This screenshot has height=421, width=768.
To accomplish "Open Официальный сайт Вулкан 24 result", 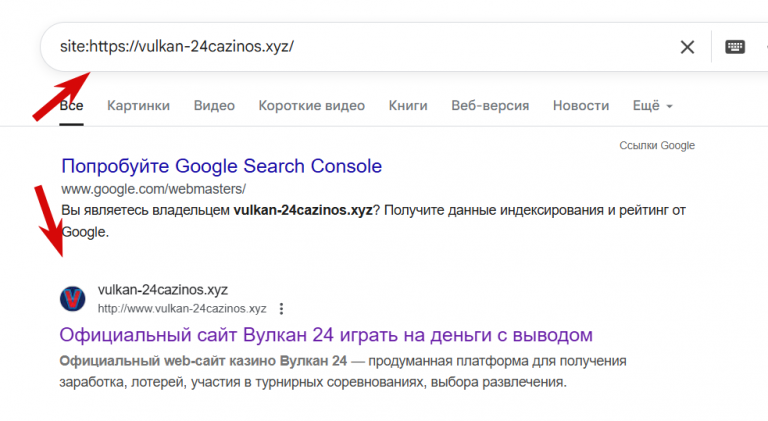I will (326, 335).
